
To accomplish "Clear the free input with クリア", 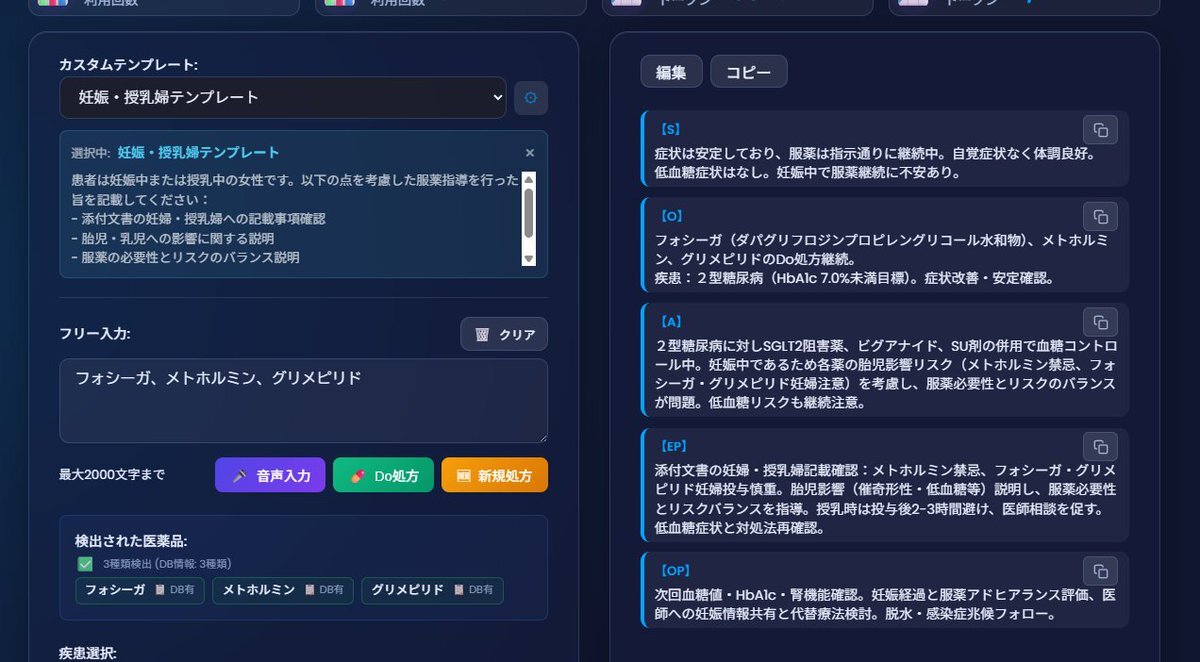I will (x=504, y=334).
